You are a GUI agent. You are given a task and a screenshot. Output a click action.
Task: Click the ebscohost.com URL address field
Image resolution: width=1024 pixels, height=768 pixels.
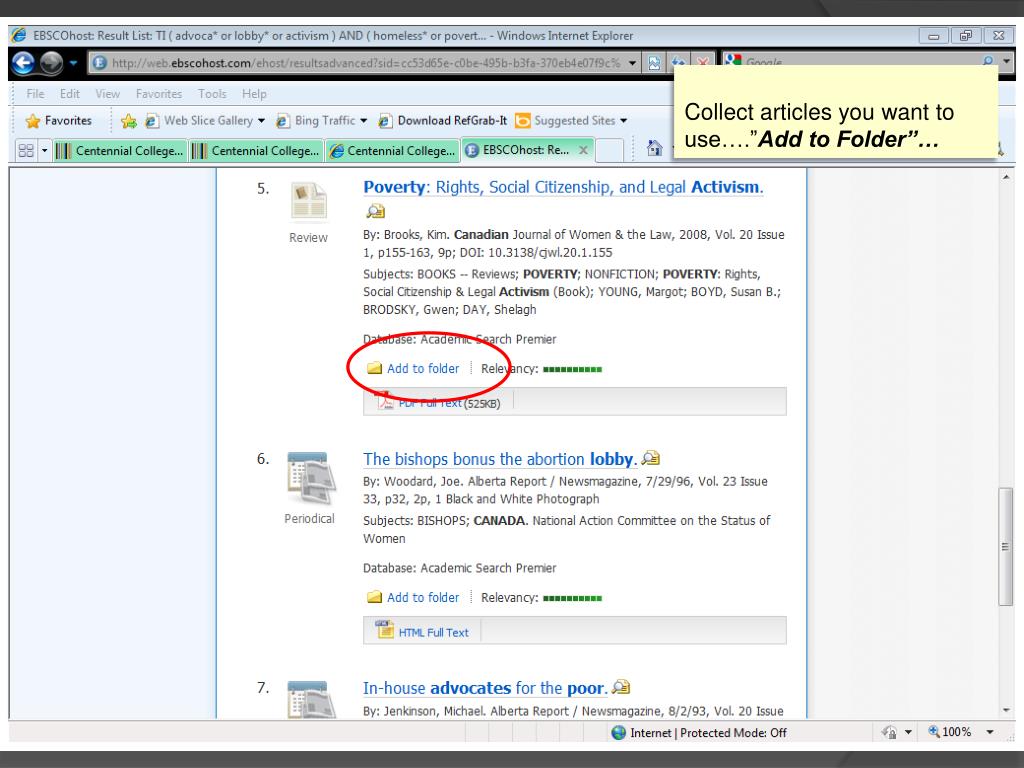point(366,63)
